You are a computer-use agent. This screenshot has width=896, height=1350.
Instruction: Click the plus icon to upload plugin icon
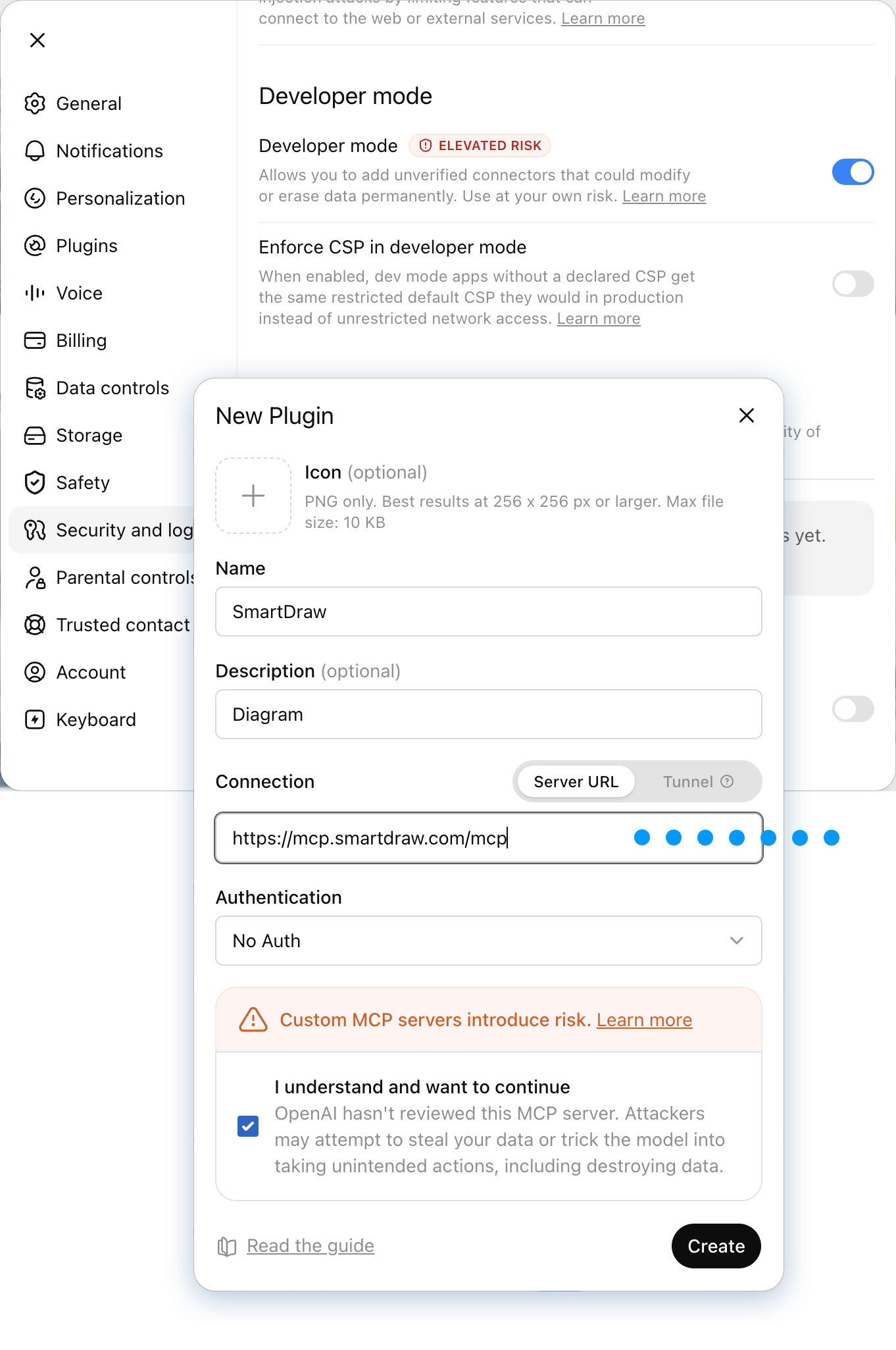tap(253, 496)
